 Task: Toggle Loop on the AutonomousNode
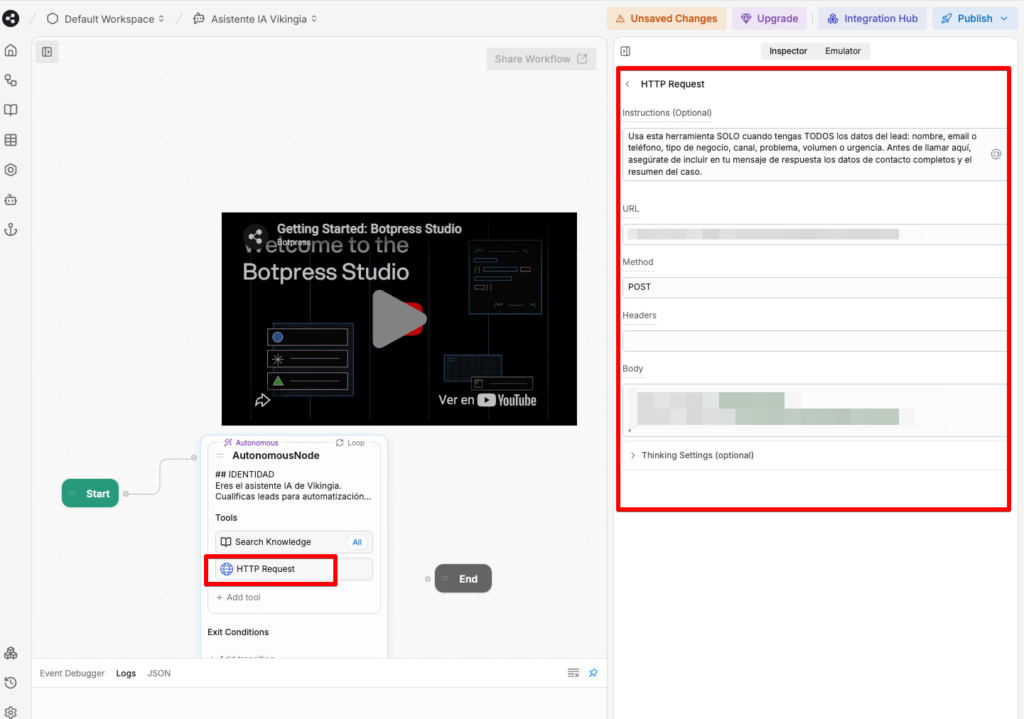[350, 443]
